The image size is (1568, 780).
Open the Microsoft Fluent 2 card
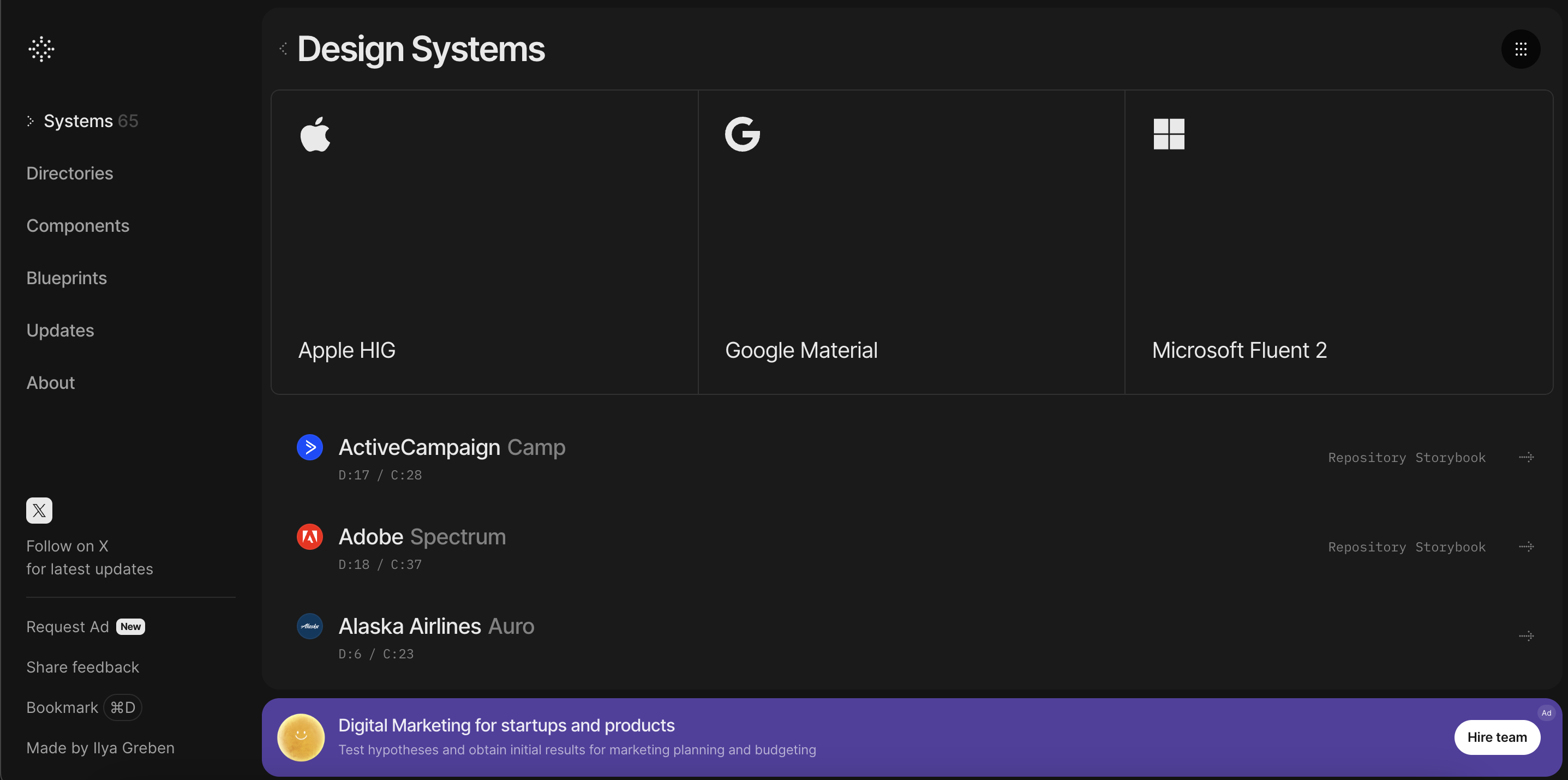point(1338,242)
